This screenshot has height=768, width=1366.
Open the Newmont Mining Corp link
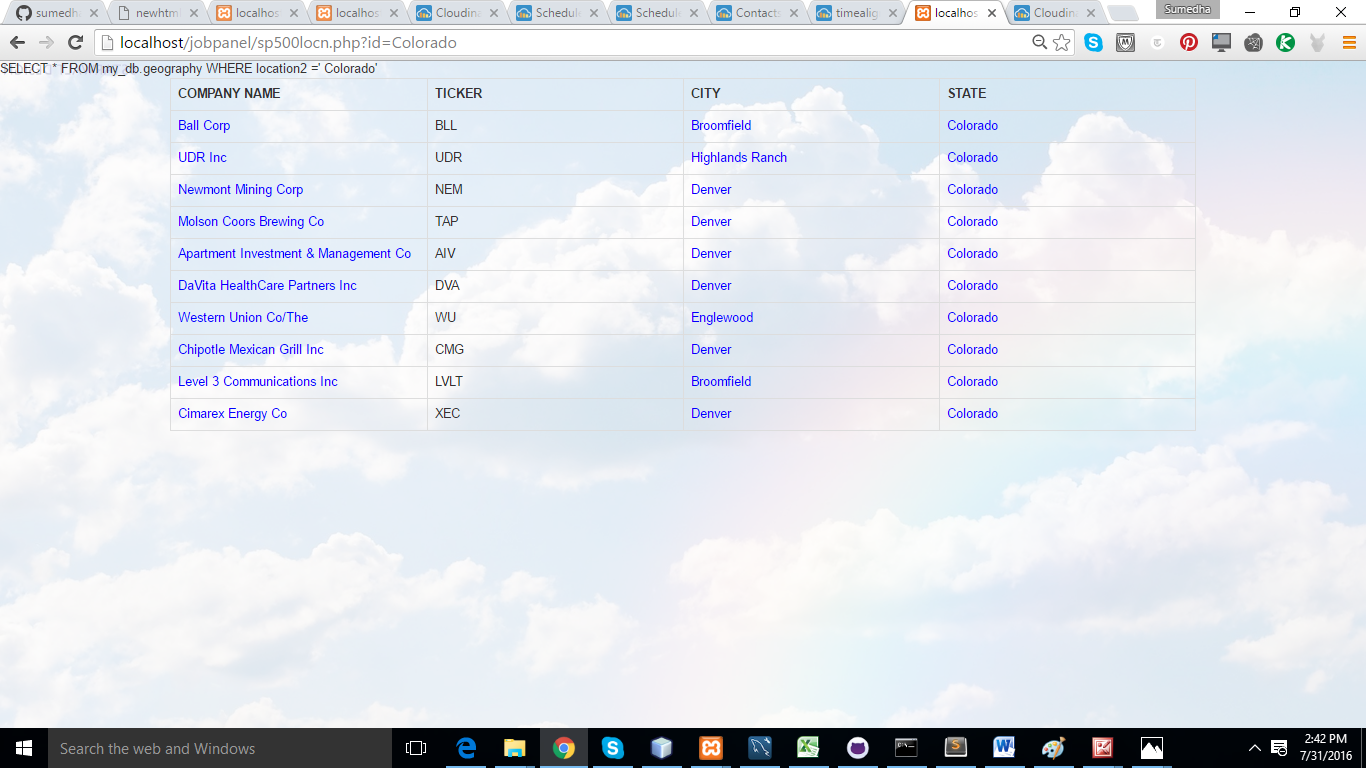coord(240,189)
